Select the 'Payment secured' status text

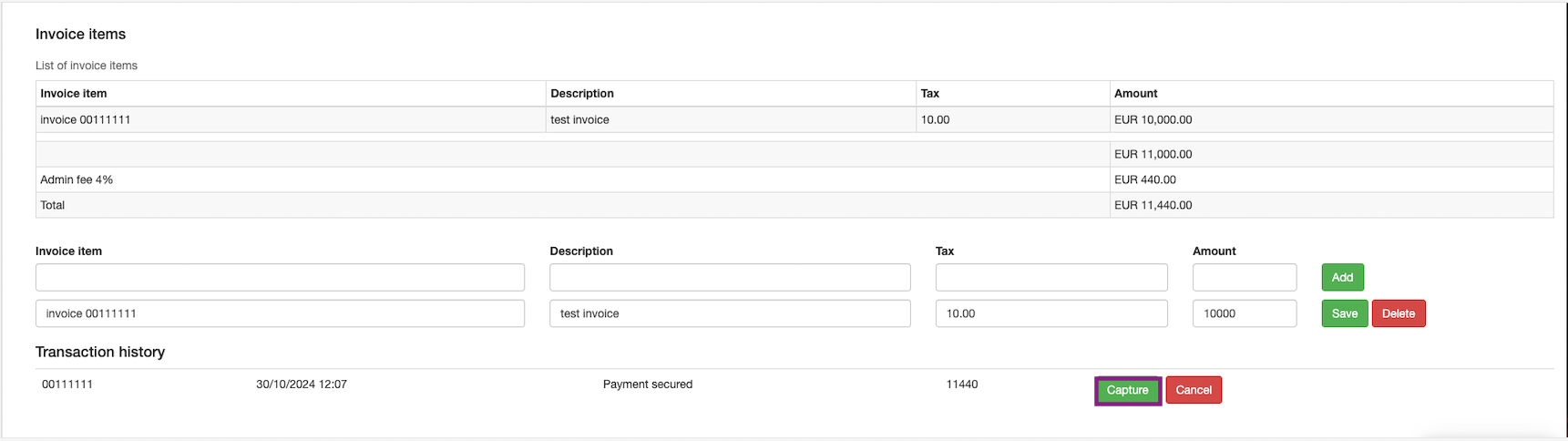(647, 385)
